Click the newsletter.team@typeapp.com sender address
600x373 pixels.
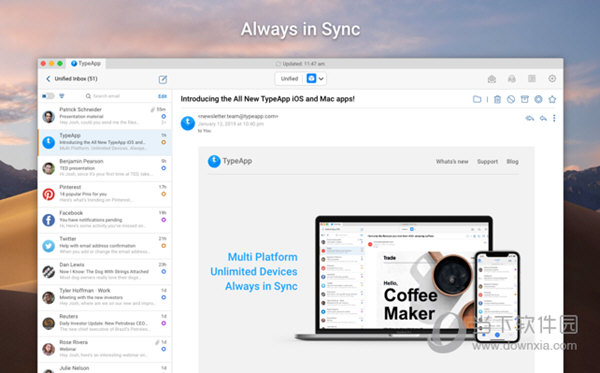click(x=238, y=116)
